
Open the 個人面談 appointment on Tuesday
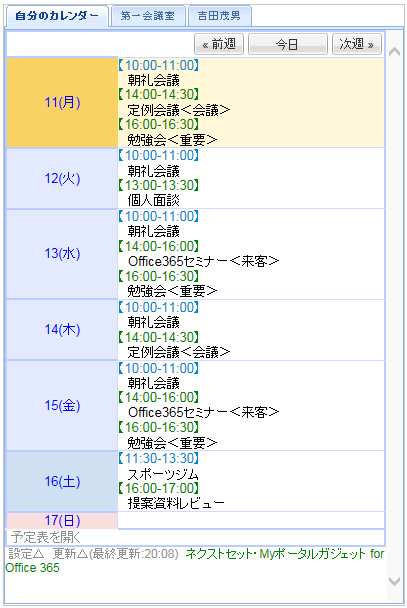point(153,200)
